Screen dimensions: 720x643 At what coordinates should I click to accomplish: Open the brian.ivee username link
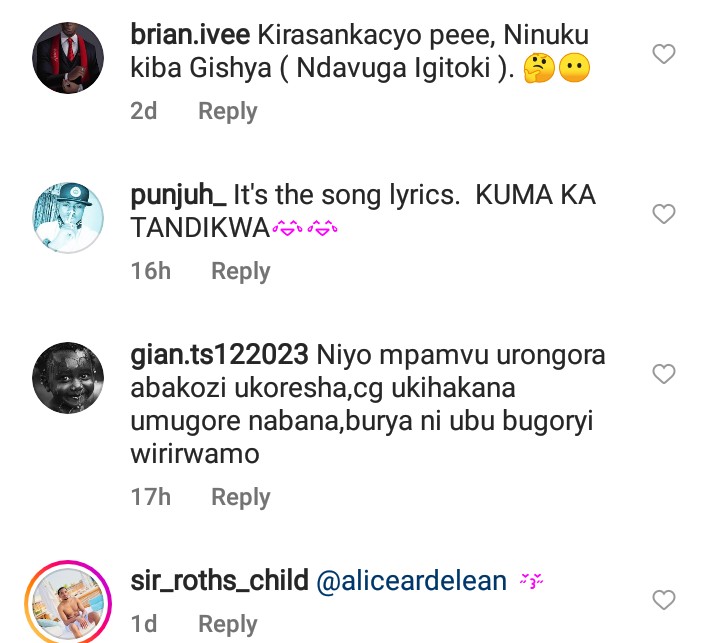pyautogui.click(x=190, y=35)
